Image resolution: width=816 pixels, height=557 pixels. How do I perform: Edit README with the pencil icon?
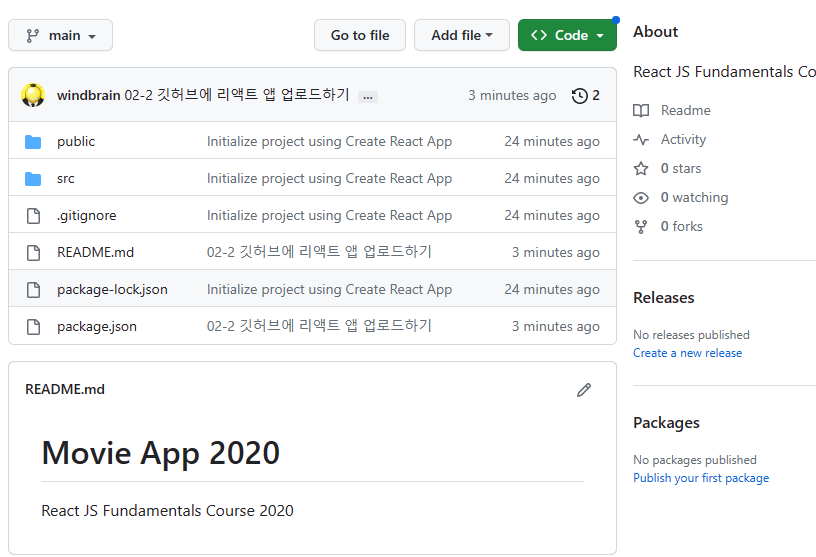[x=584, y=390]
